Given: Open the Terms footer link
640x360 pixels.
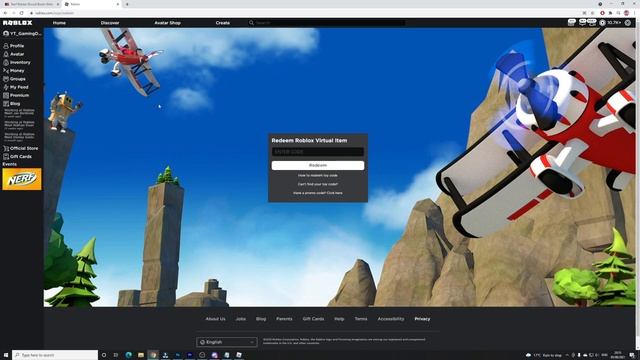Looking at the screenshot, I should tap(361, 319).
